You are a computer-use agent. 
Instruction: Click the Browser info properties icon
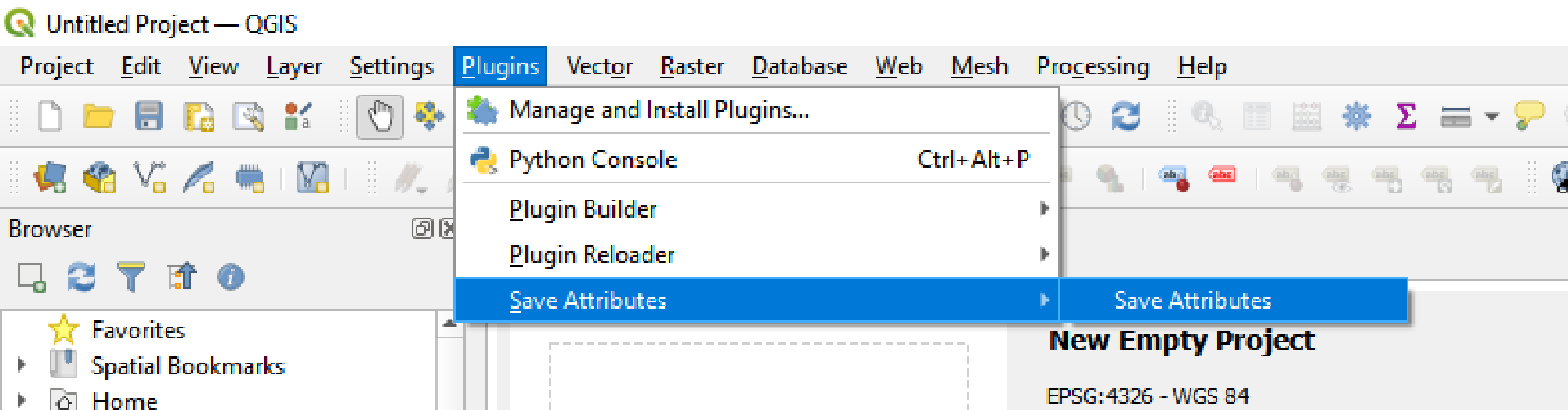click(x=231, y=277)
